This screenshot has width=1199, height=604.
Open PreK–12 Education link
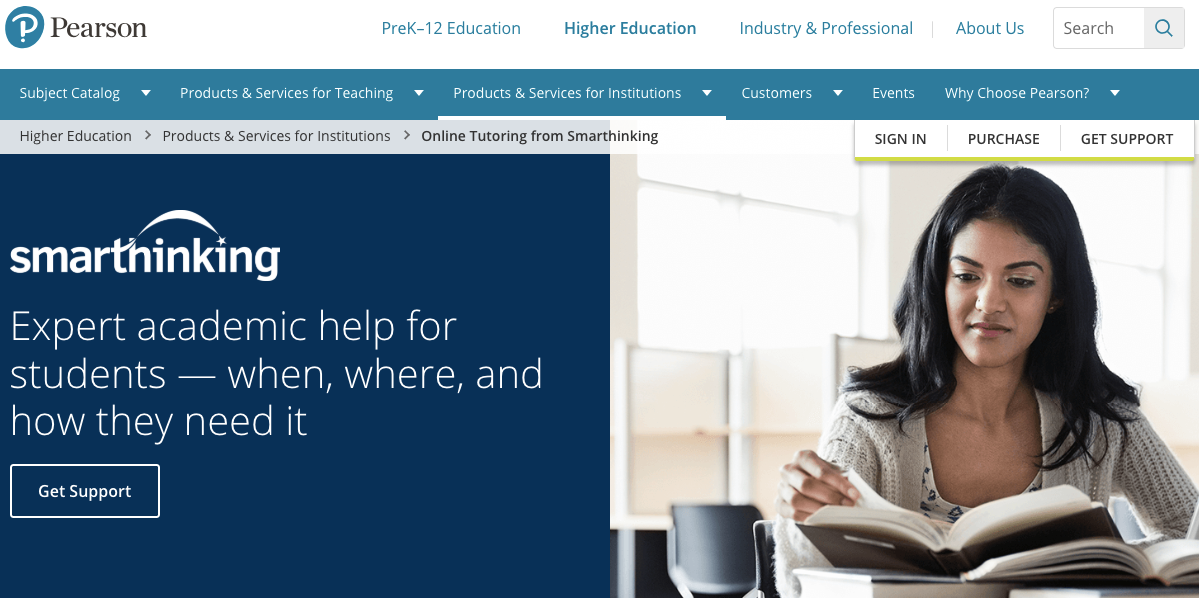pyautogui.click(x=451, y=28)
